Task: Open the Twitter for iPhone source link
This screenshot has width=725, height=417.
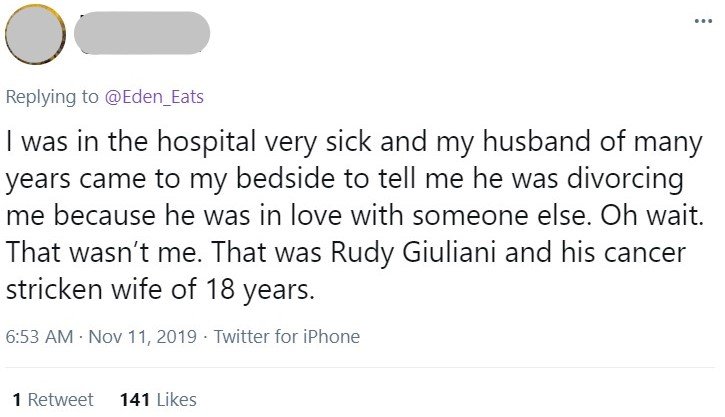Action: point(285,337)
